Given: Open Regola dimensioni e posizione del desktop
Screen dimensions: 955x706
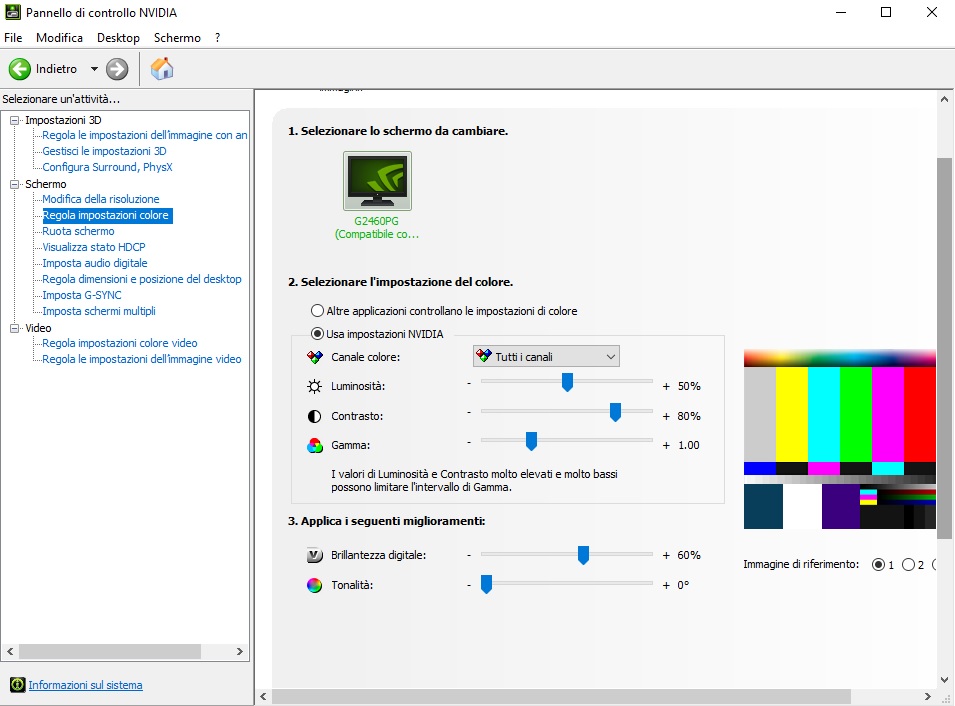Looking at the screenshot, I should point(142,279).
